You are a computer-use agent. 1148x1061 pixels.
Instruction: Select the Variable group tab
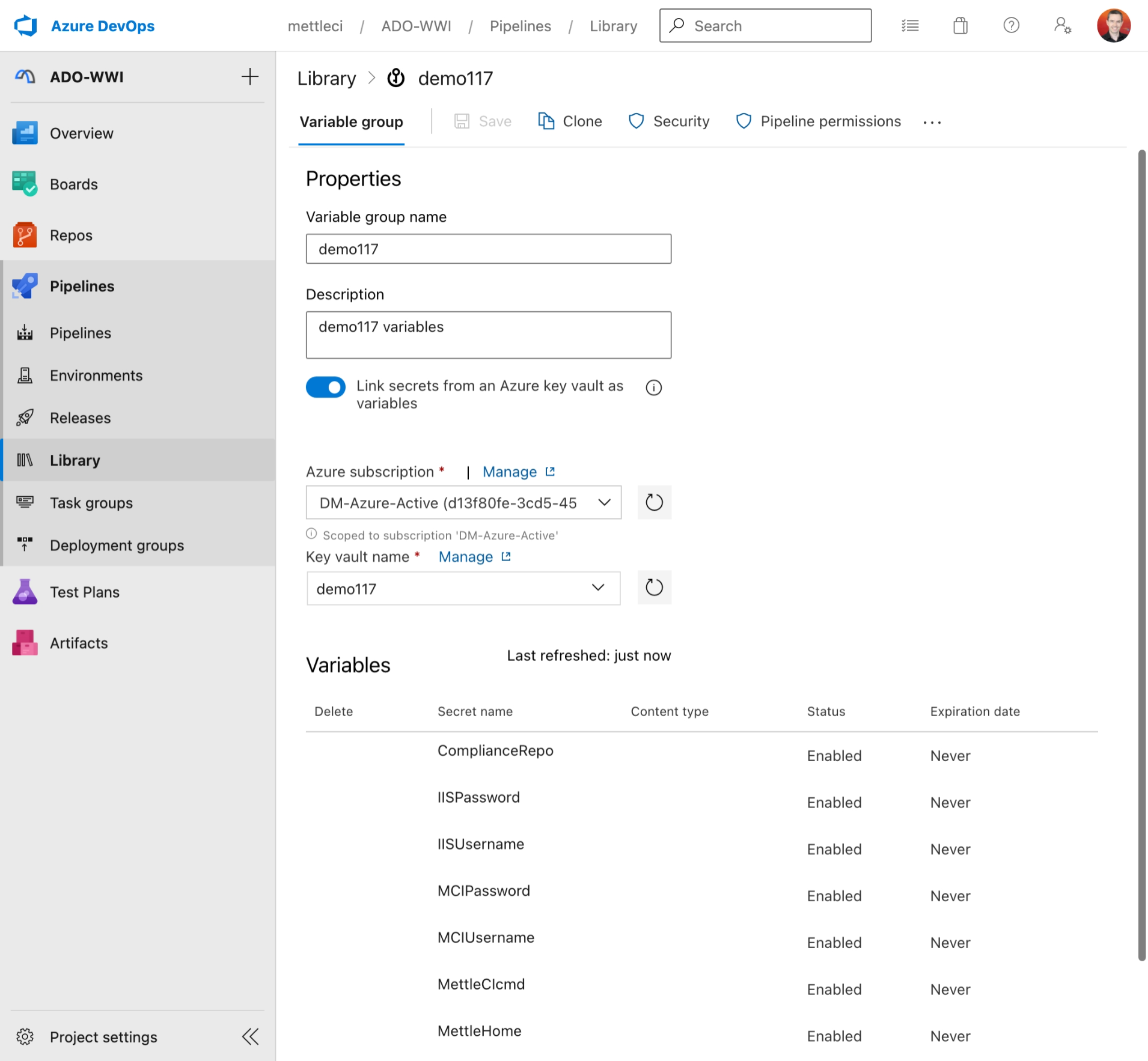351,122
